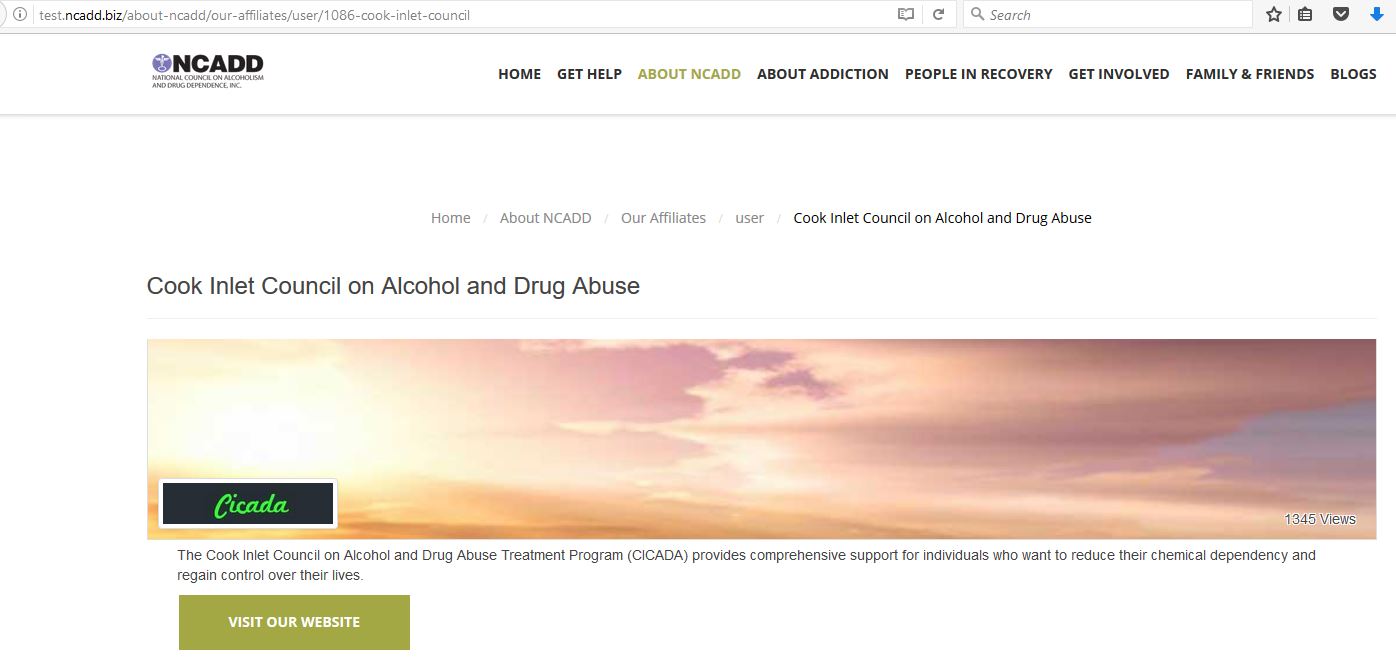Click the URL address bar text
Viewport: 1396px width, 666px height.
pos(254,15)
